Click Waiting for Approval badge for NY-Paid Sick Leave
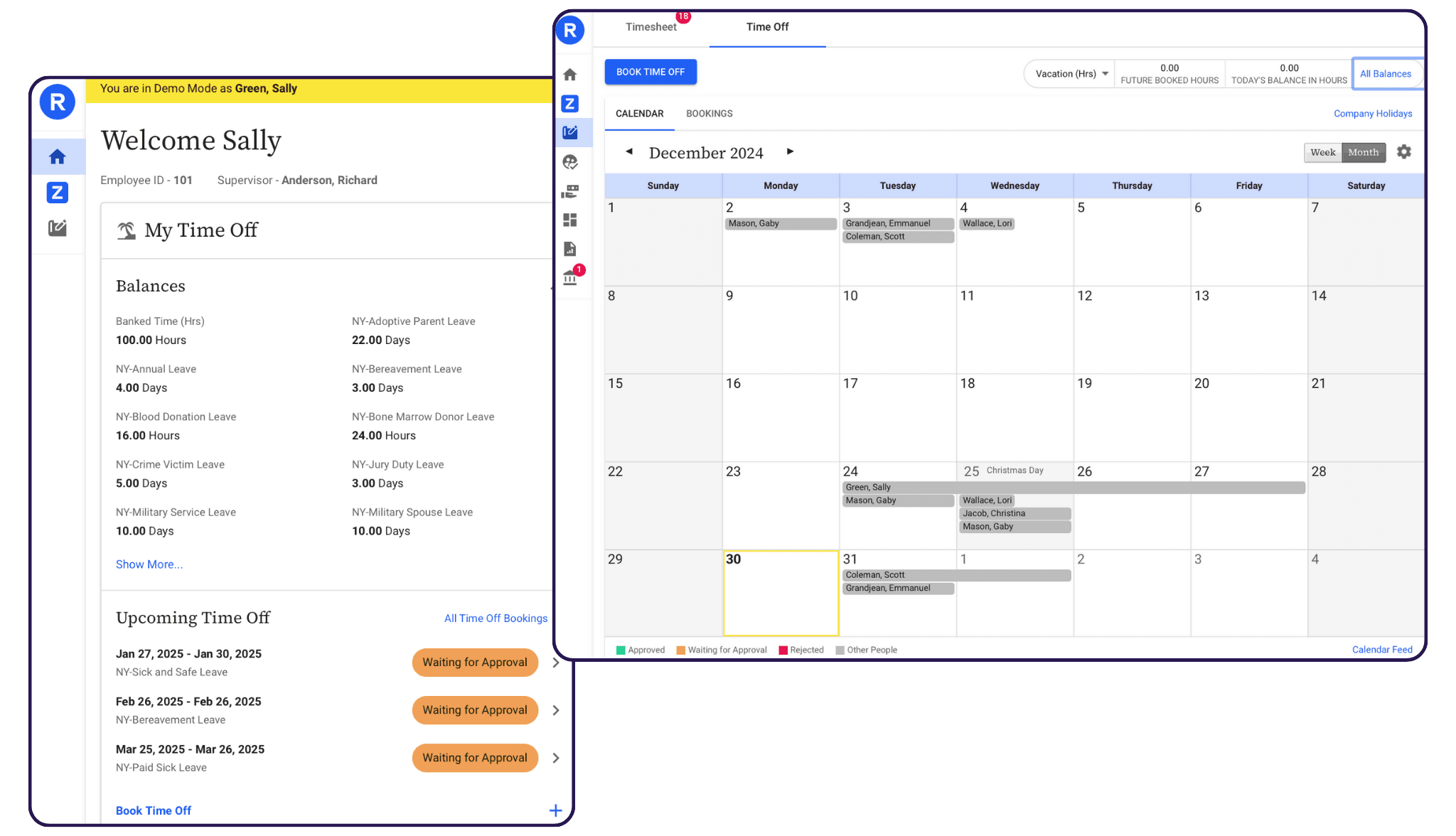The image size is (1456, 836). pyautogui.click(x=475, y=758)
